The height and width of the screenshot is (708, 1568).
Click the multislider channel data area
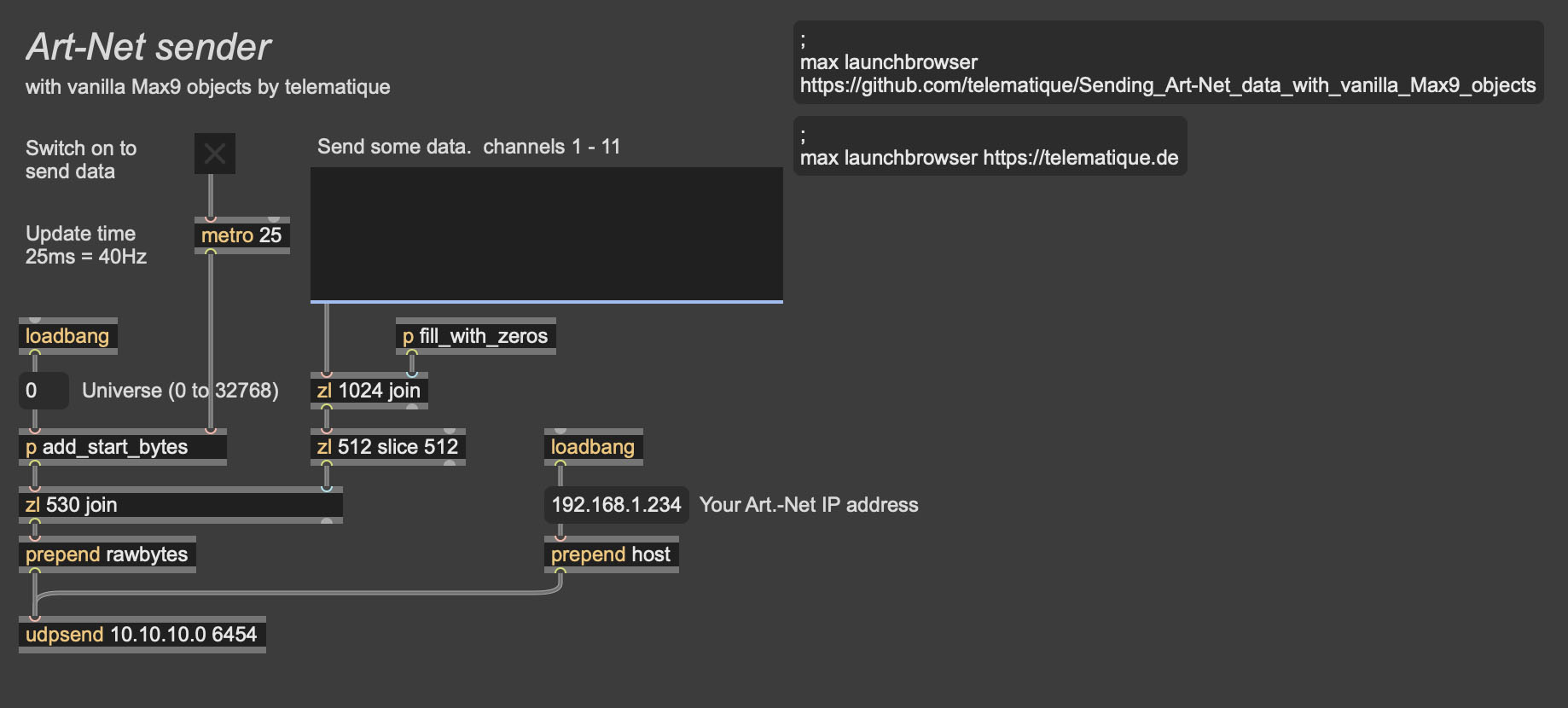pos(546,234)
